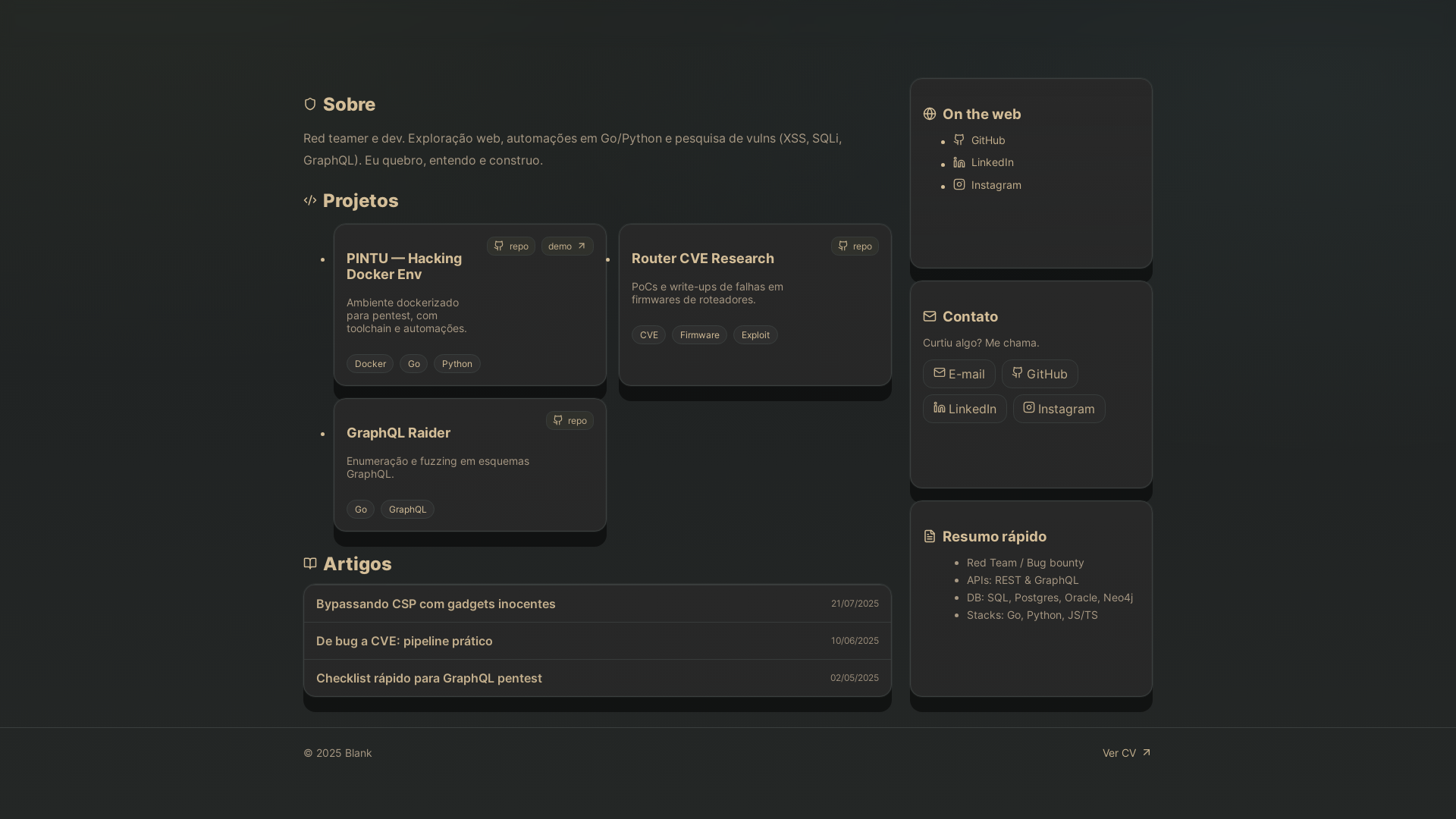Click the Stacks: Go, Python, JS/TS line
Image resolution: width=1456 pixels, height=819 pixels.
tap(1032, 615)
